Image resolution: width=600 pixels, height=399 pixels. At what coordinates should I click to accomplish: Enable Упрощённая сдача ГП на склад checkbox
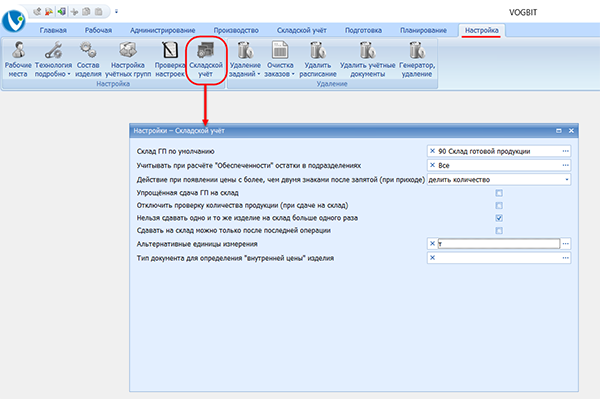pos(499,193)
